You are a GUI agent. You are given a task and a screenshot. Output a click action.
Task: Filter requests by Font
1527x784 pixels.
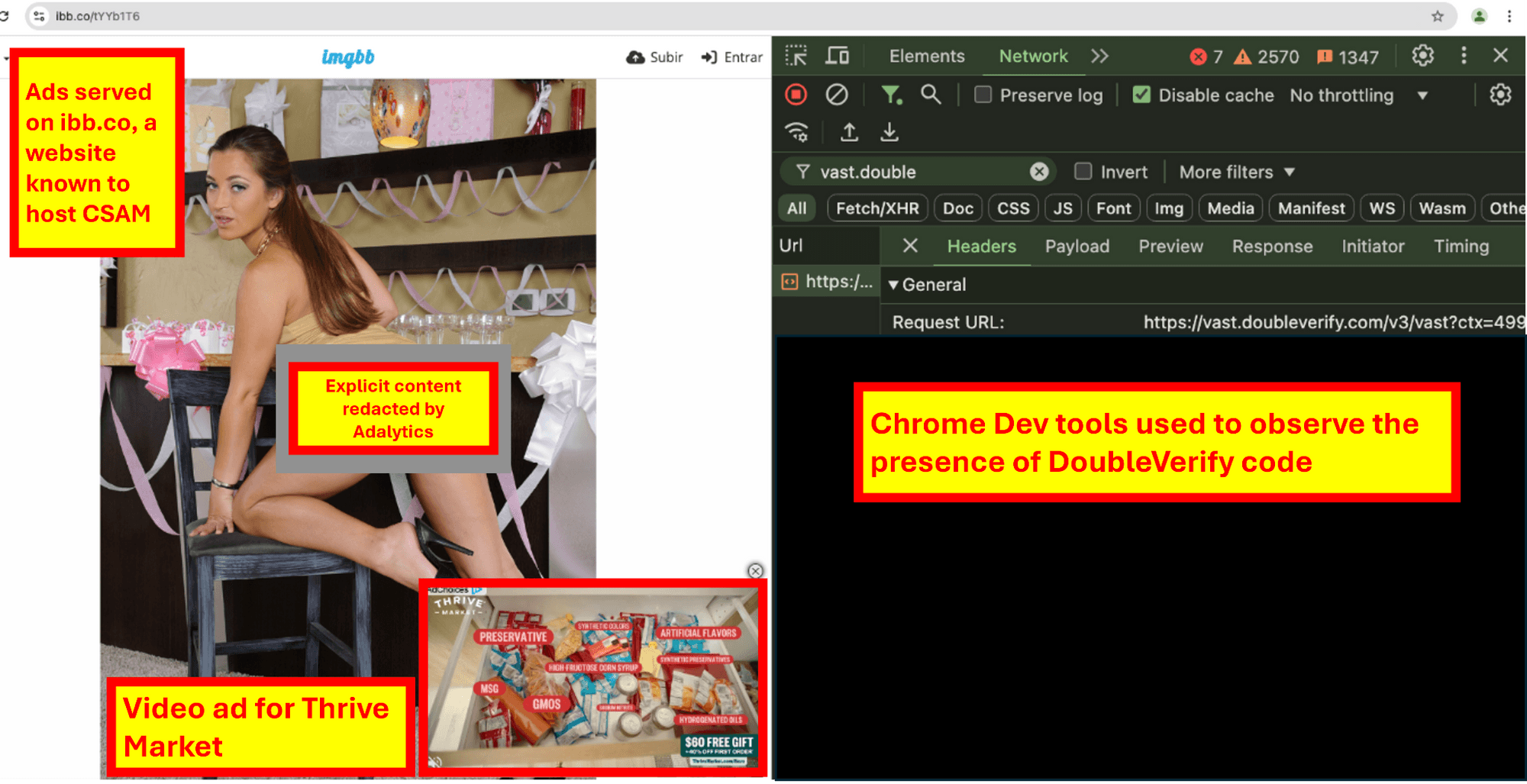click(x=1113, y=208)
